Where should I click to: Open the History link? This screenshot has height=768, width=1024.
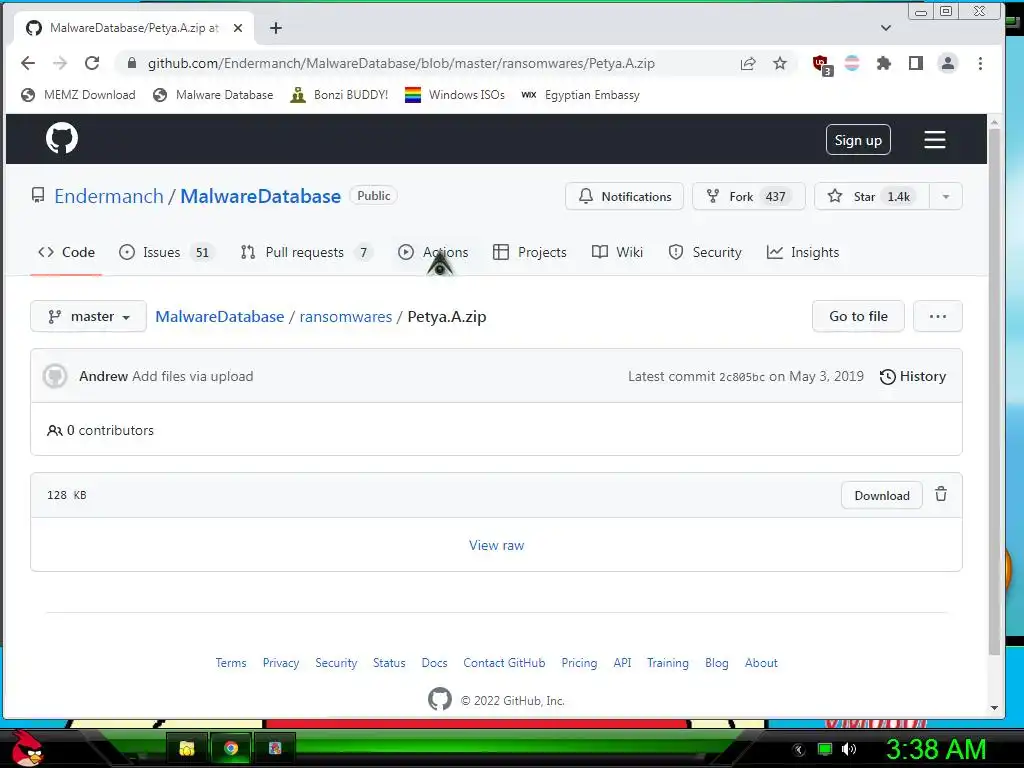click(x=913, y=377)
